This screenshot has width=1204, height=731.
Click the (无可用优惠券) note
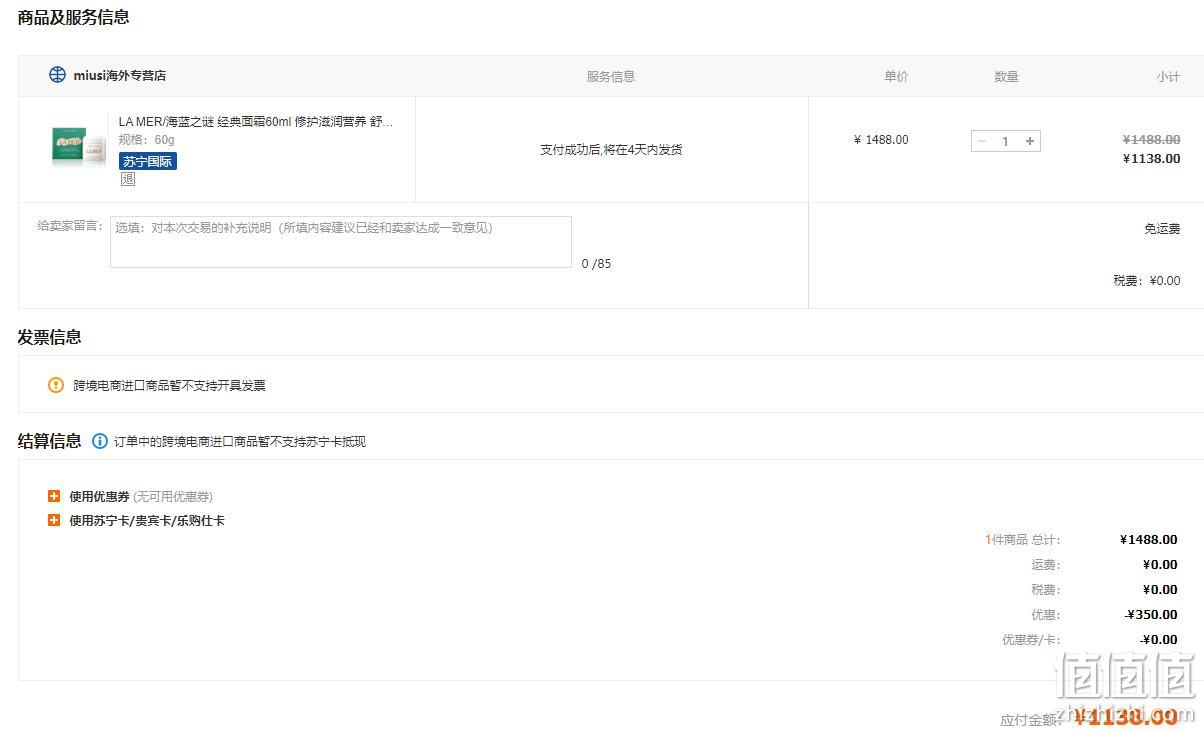pyautogui.click(x=173, y=497)
